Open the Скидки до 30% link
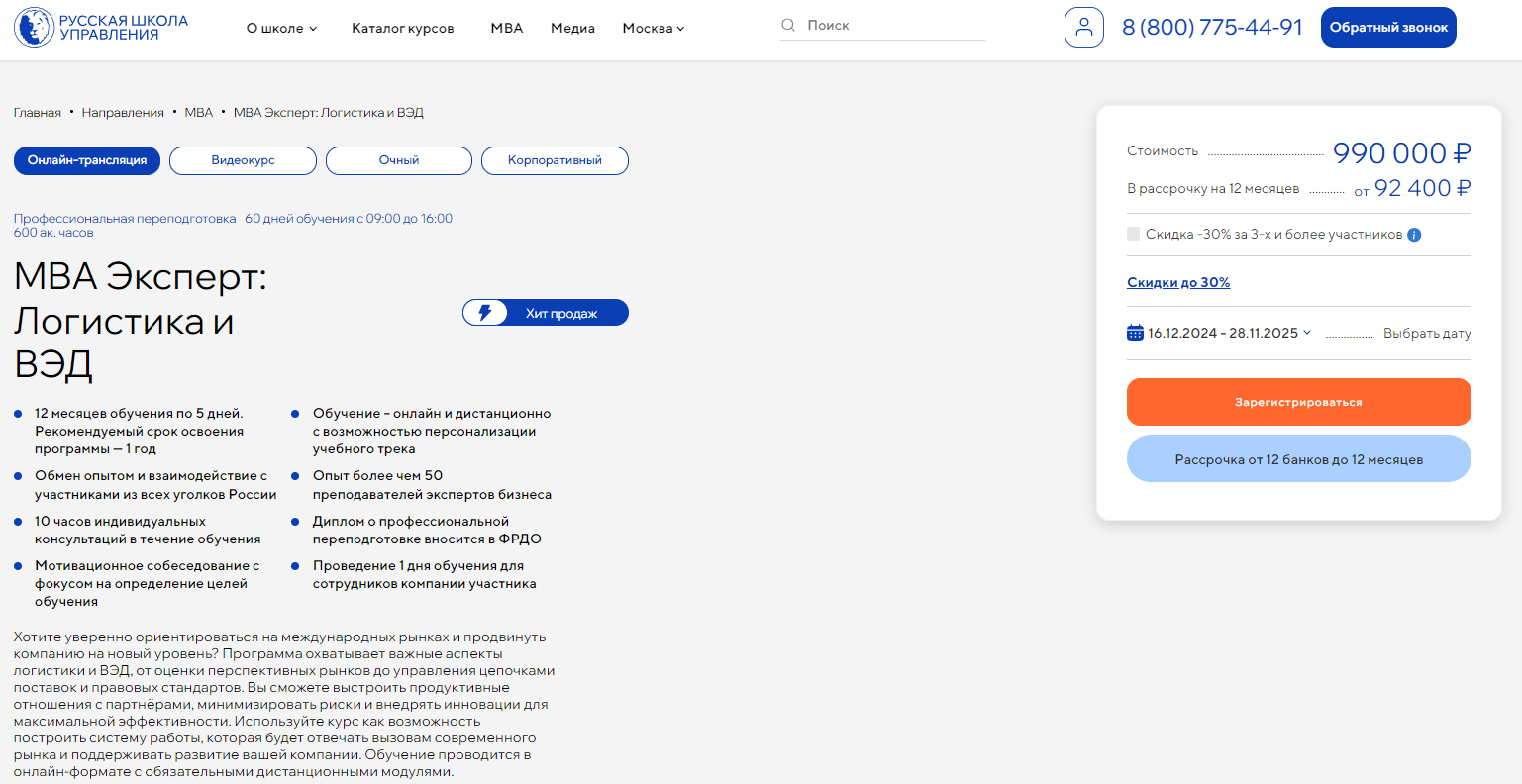 (x=1178, y=282)
